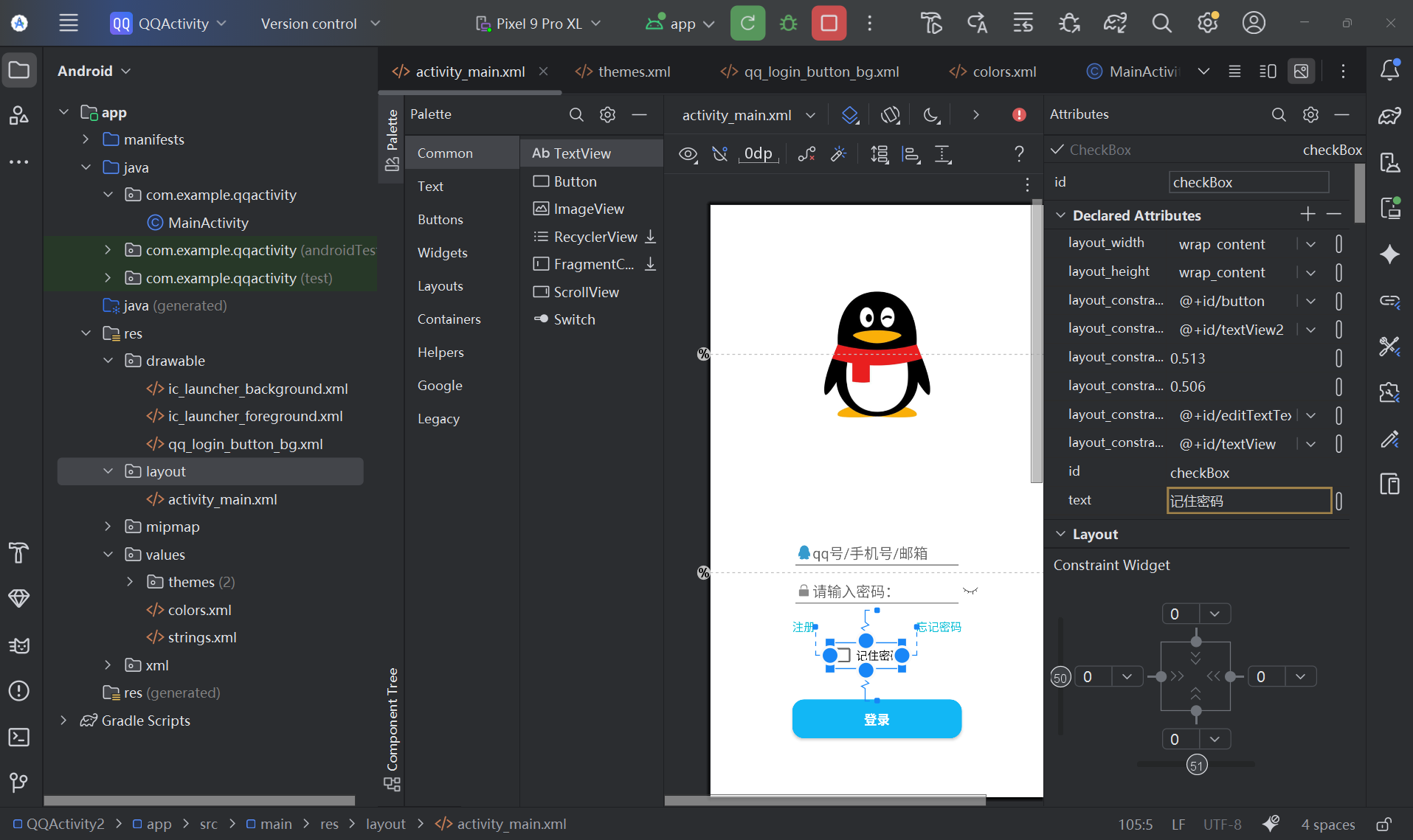Switch to Code view mode icon

(x=1234, y=71)
